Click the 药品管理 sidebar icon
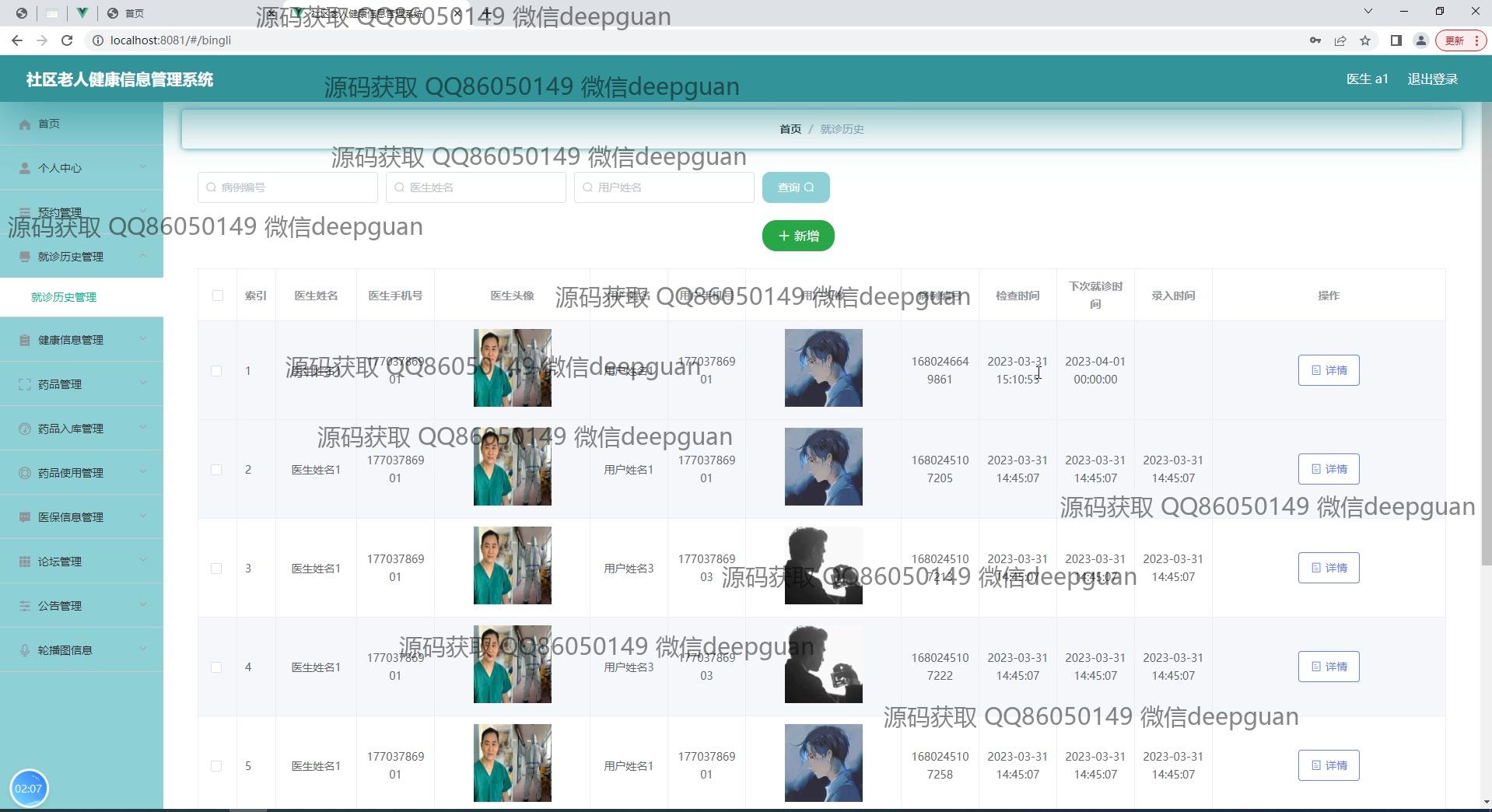The width and height of the screenshot is (1492, 812). [x=25, y=384]
